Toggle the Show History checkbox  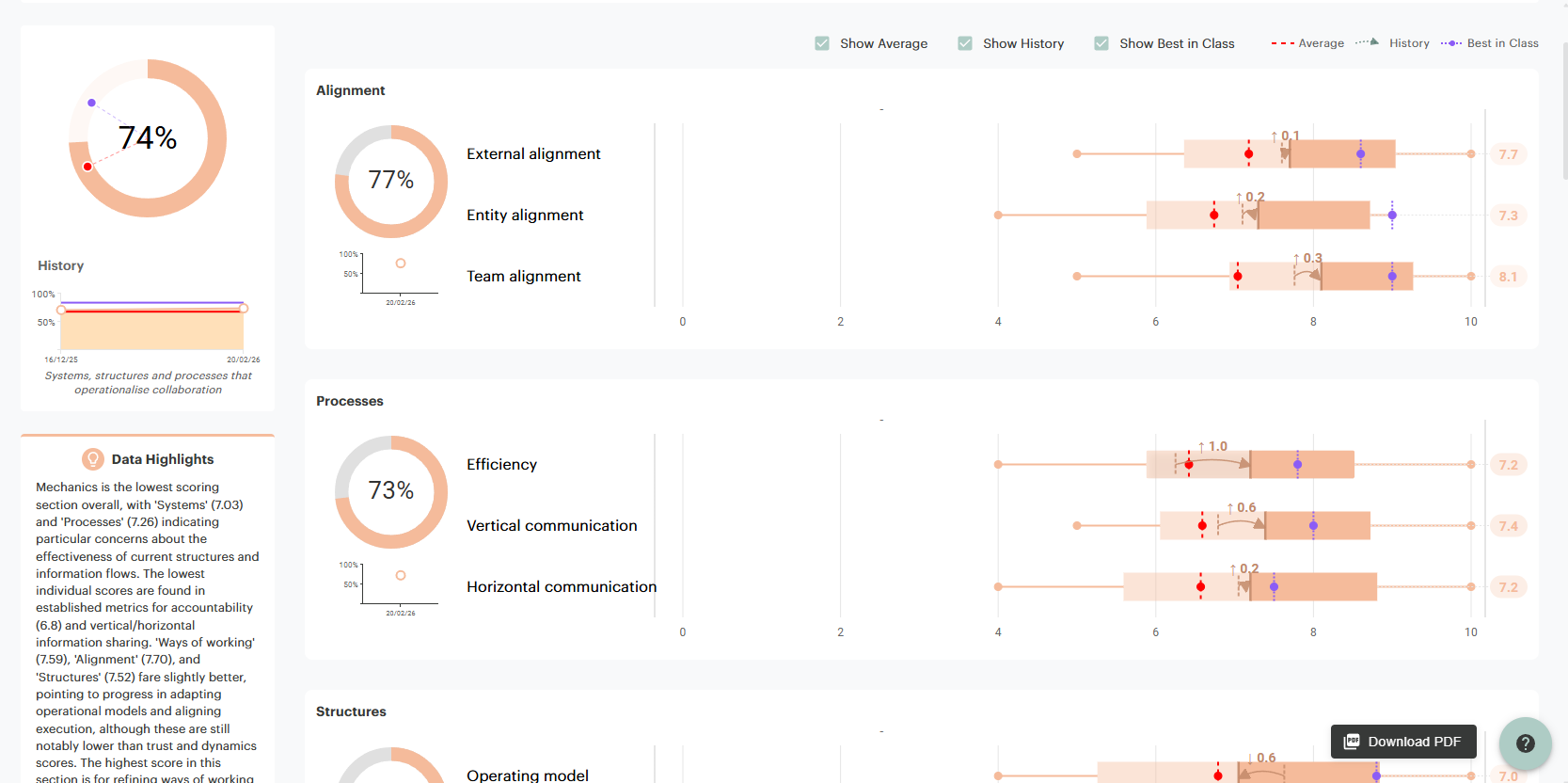[965, 43]
